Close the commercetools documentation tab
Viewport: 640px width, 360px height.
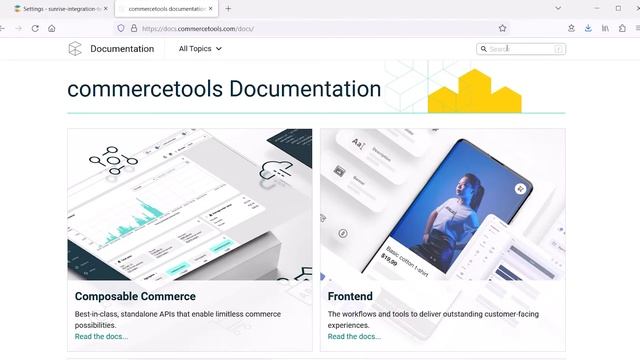coord(211,9)
